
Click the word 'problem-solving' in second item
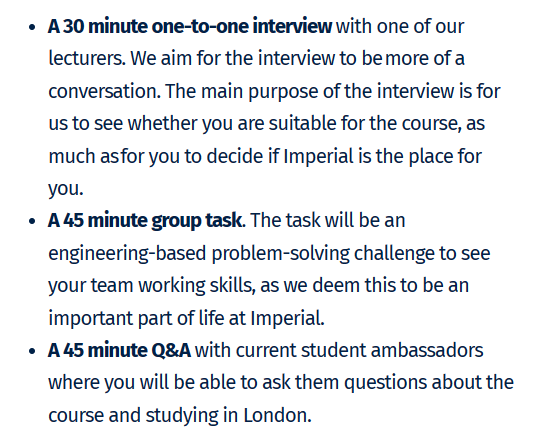point(280,254)
